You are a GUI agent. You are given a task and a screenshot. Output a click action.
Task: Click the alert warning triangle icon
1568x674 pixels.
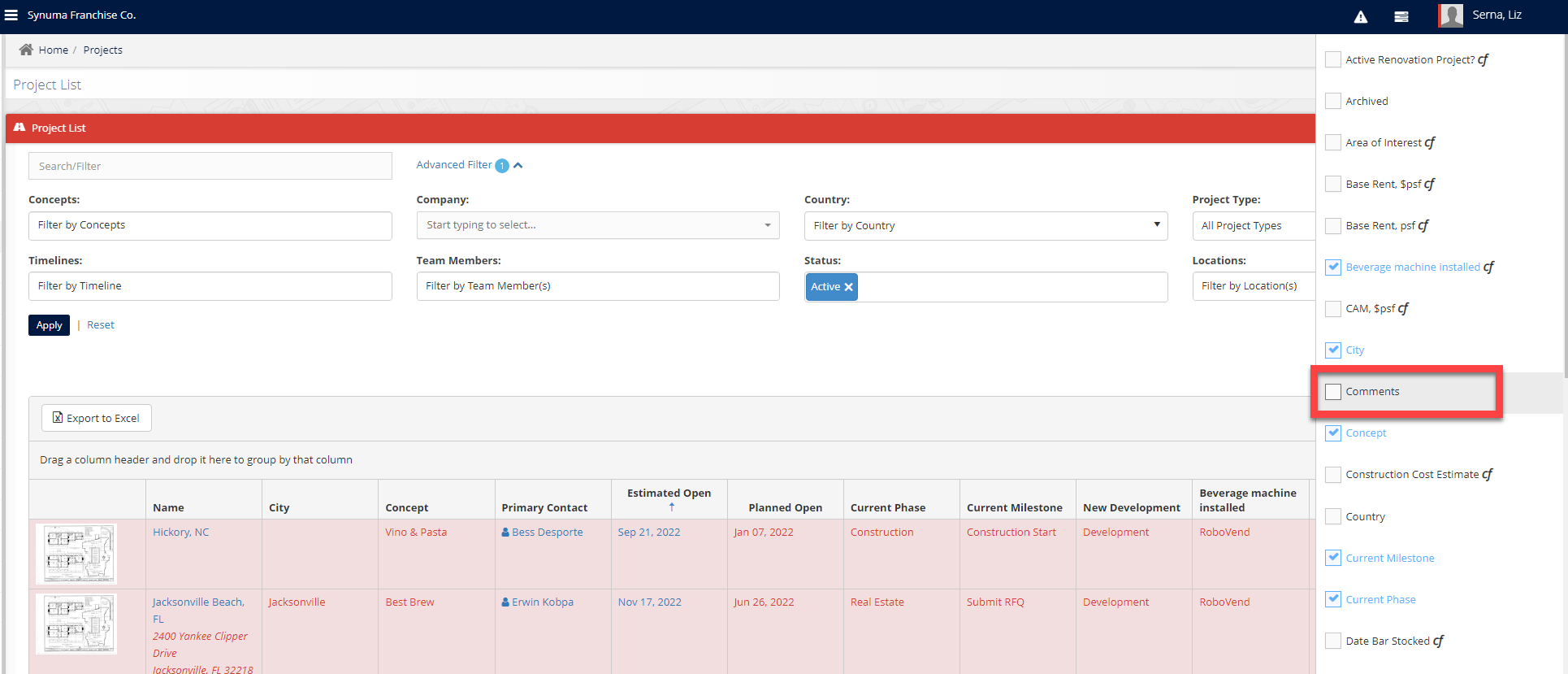pos(1361,17)
